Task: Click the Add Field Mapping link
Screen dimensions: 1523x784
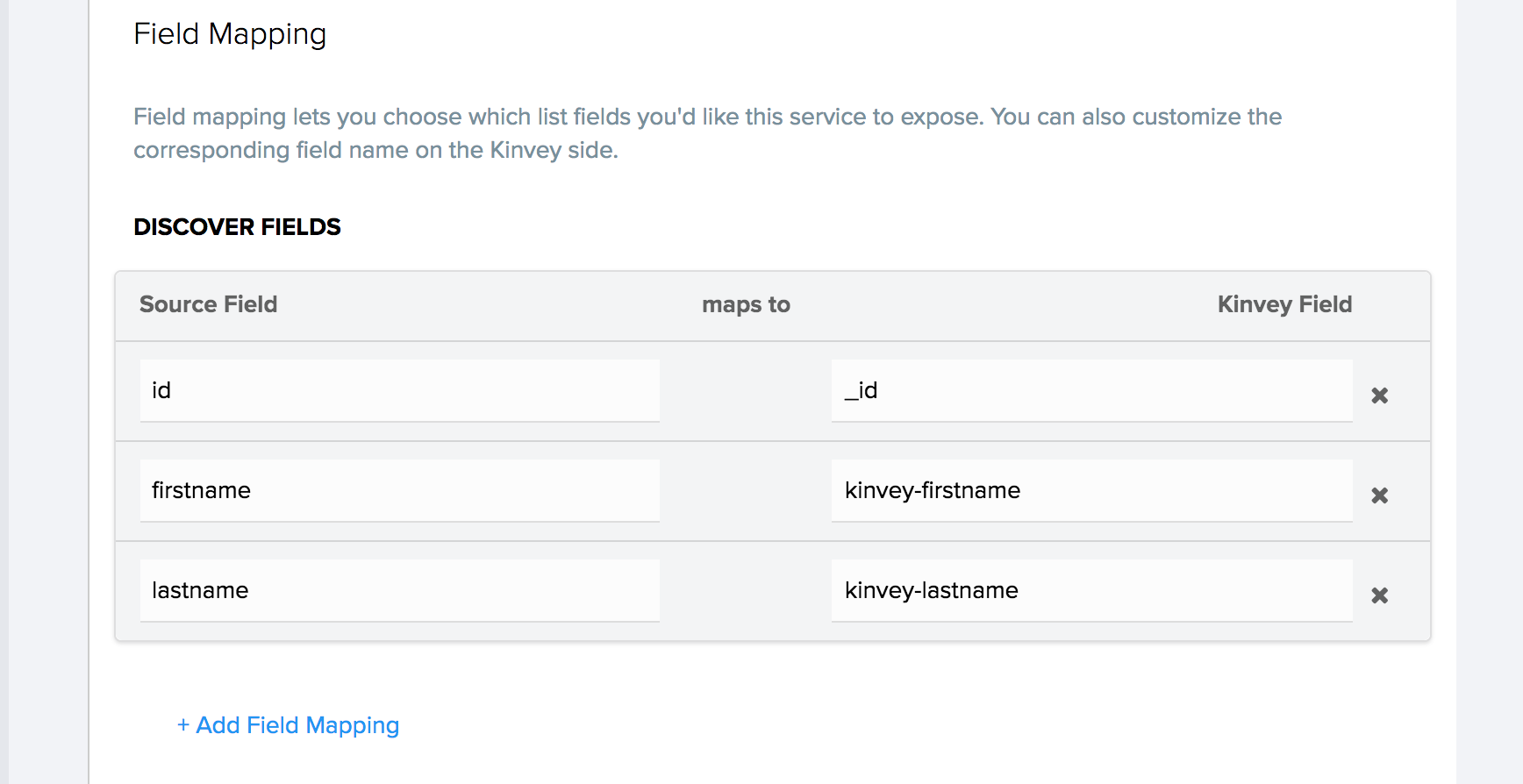Action: coord(288,725)
